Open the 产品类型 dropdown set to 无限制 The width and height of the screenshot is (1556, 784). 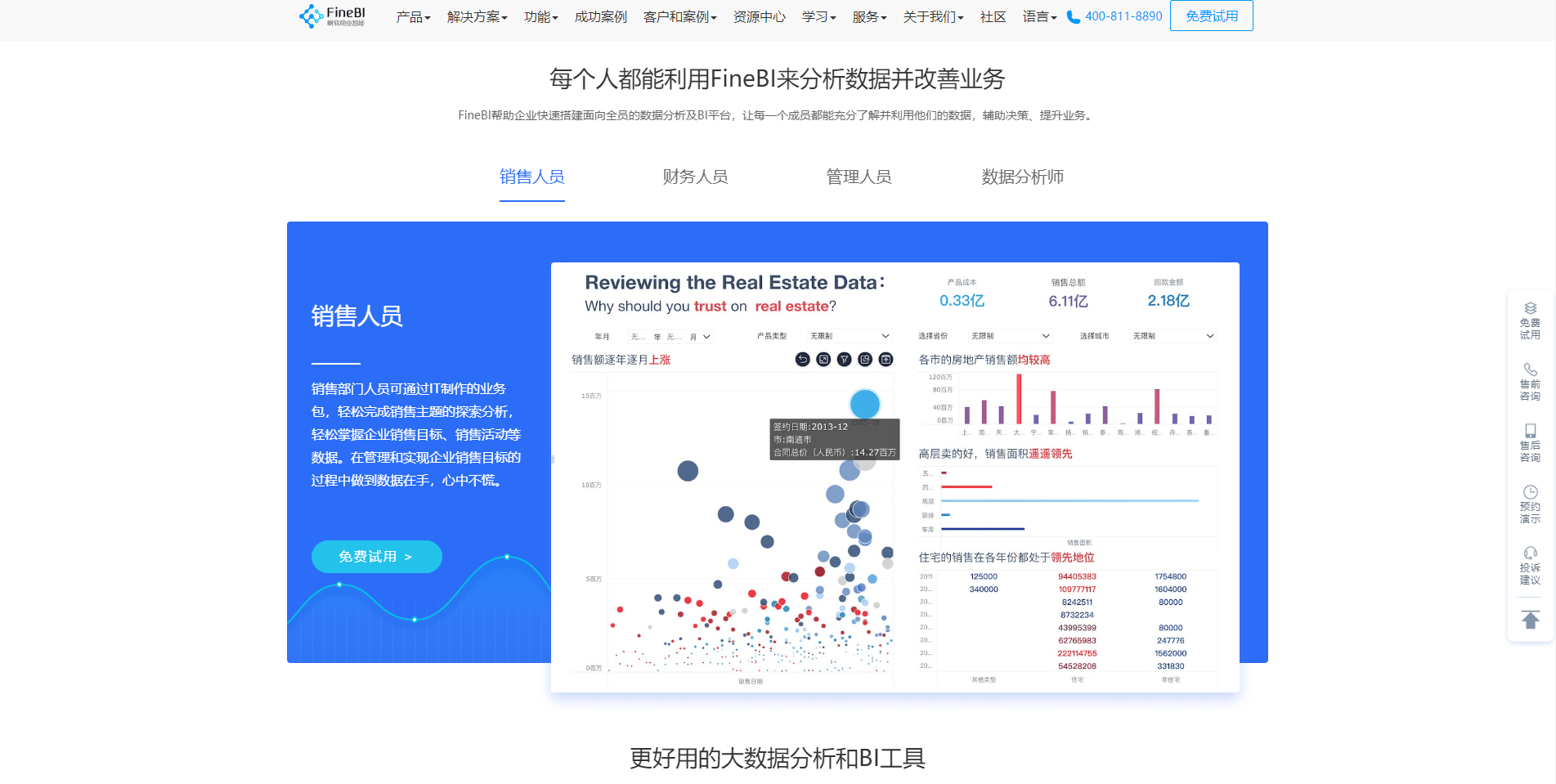(849, 337)
